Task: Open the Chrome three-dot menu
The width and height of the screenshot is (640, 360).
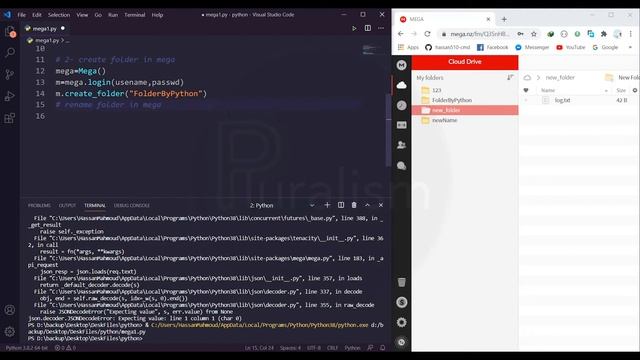Action: point(631,34)
